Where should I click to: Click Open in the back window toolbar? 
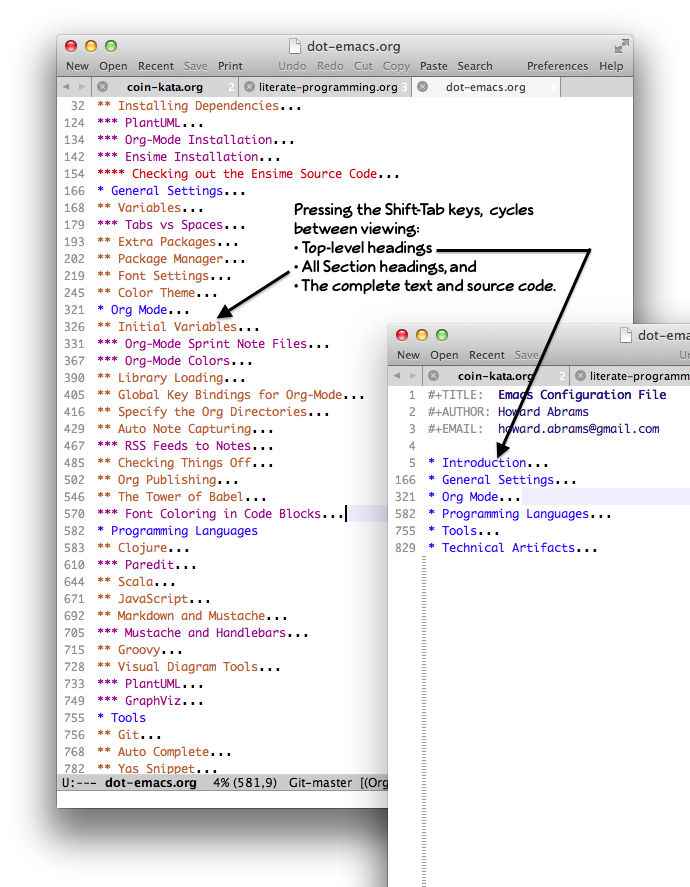[113, 66]
